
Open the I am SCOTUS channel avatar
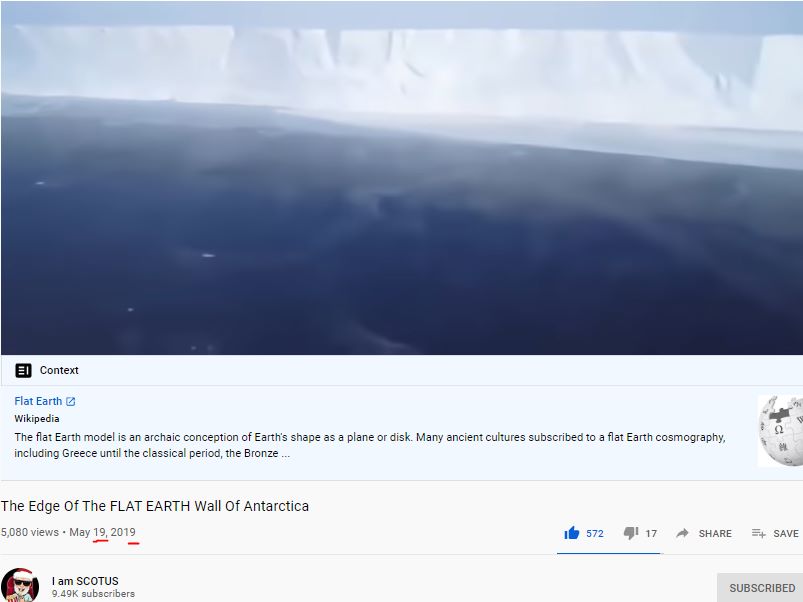pyautogui.click(x=19, y=585)
